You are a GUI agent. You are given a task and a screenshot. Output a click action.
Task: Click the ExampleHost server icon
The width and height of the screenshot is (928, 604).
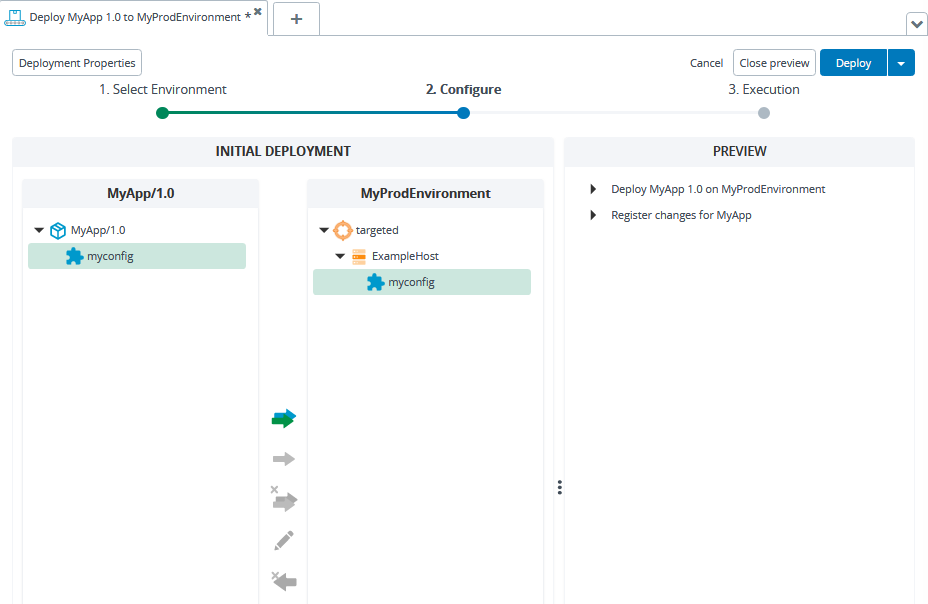359,256
